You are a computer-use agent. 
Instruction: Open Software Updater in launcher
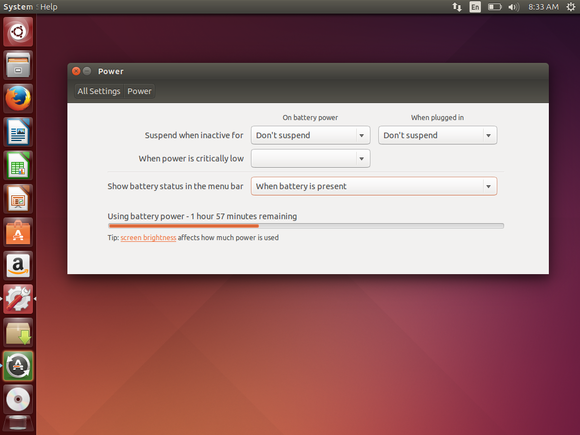[x=18, y=366]
